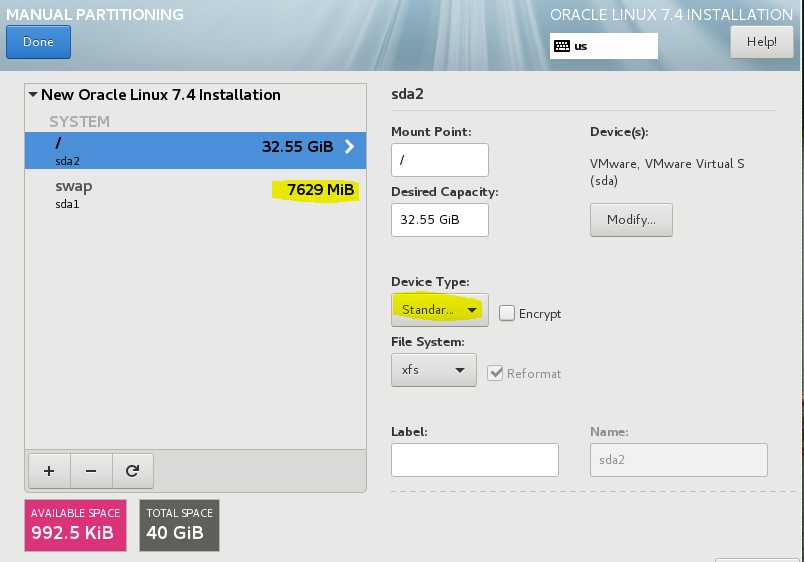804x562 pixels.
Task: Click the Mount Point input field
Action: (439, 160)
